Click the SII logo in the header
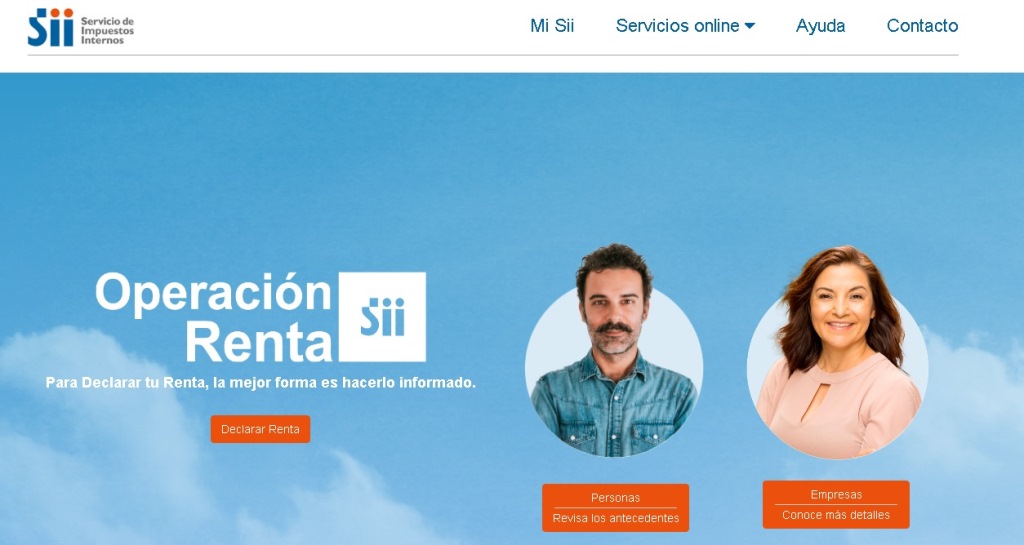The image size is (1024, 545). pos(81,27)
